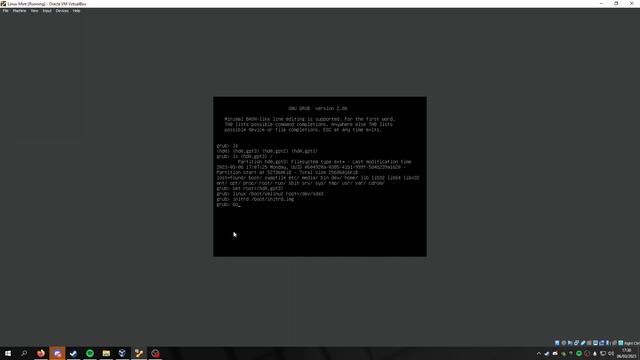Image resolution: width=640 pixels, height=360 pixels.
Task: Click the VirtualBox shared folders status icon
Action: 589,343
